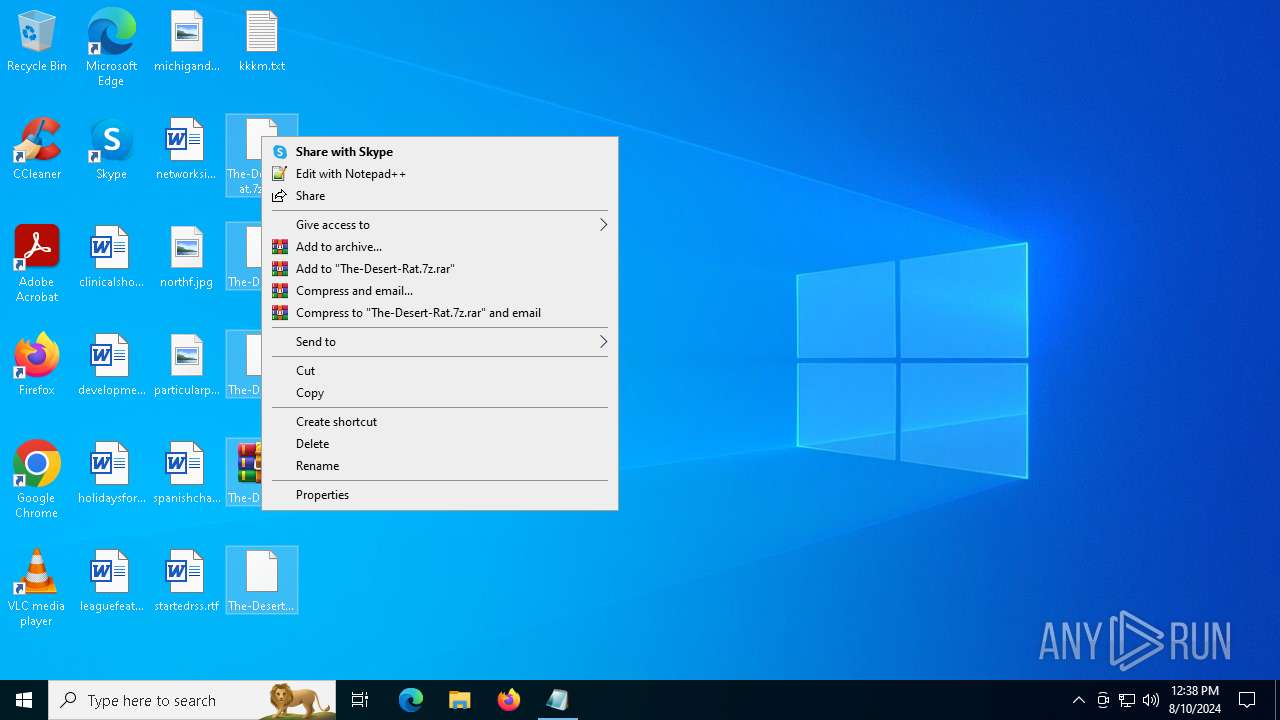1280x720 pixels.
Task: Open the meet now tray icon
Action: (1103, 700)
